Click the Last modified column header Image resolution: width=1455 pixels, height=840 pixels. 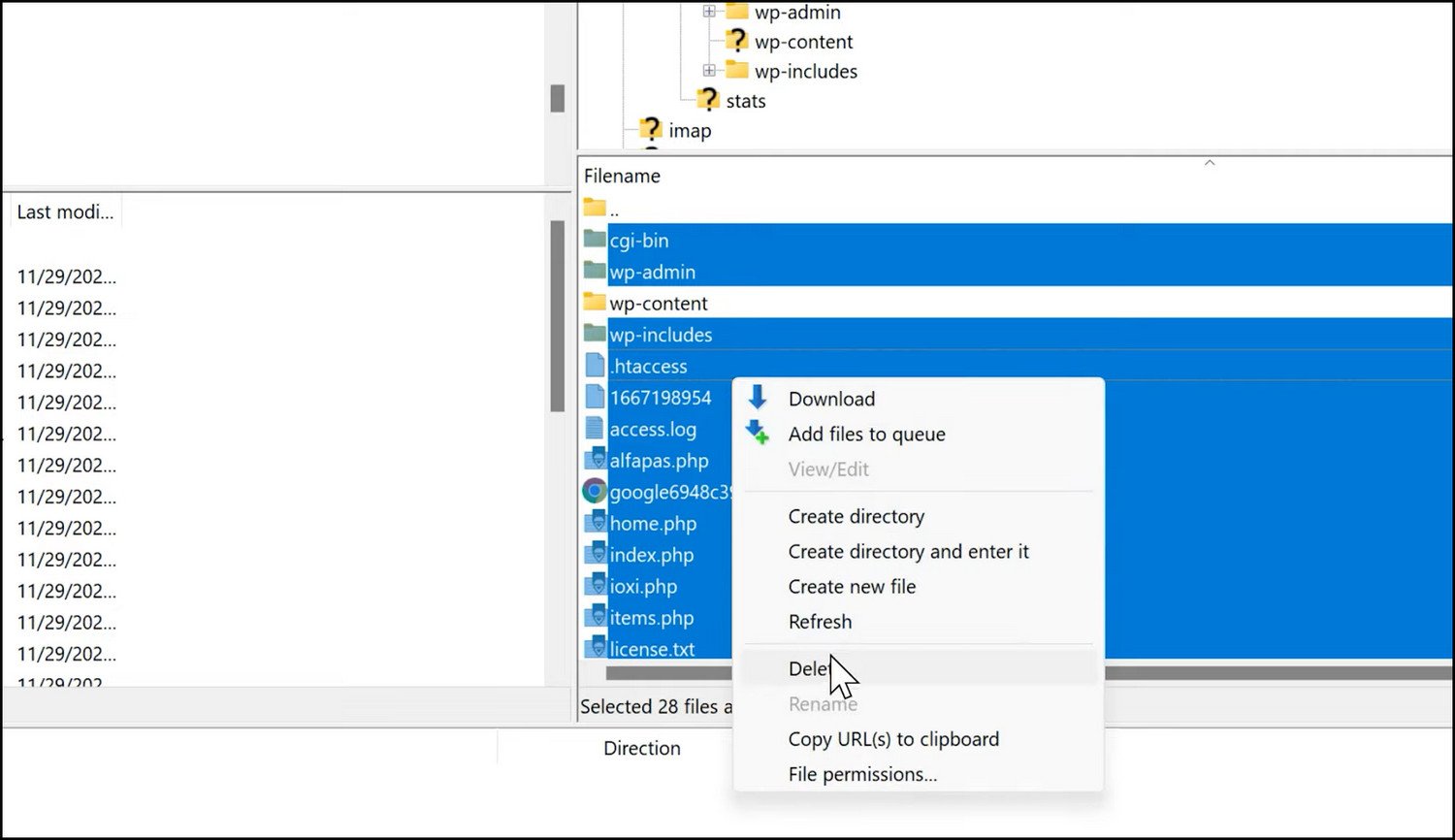[x=65, y=212]
